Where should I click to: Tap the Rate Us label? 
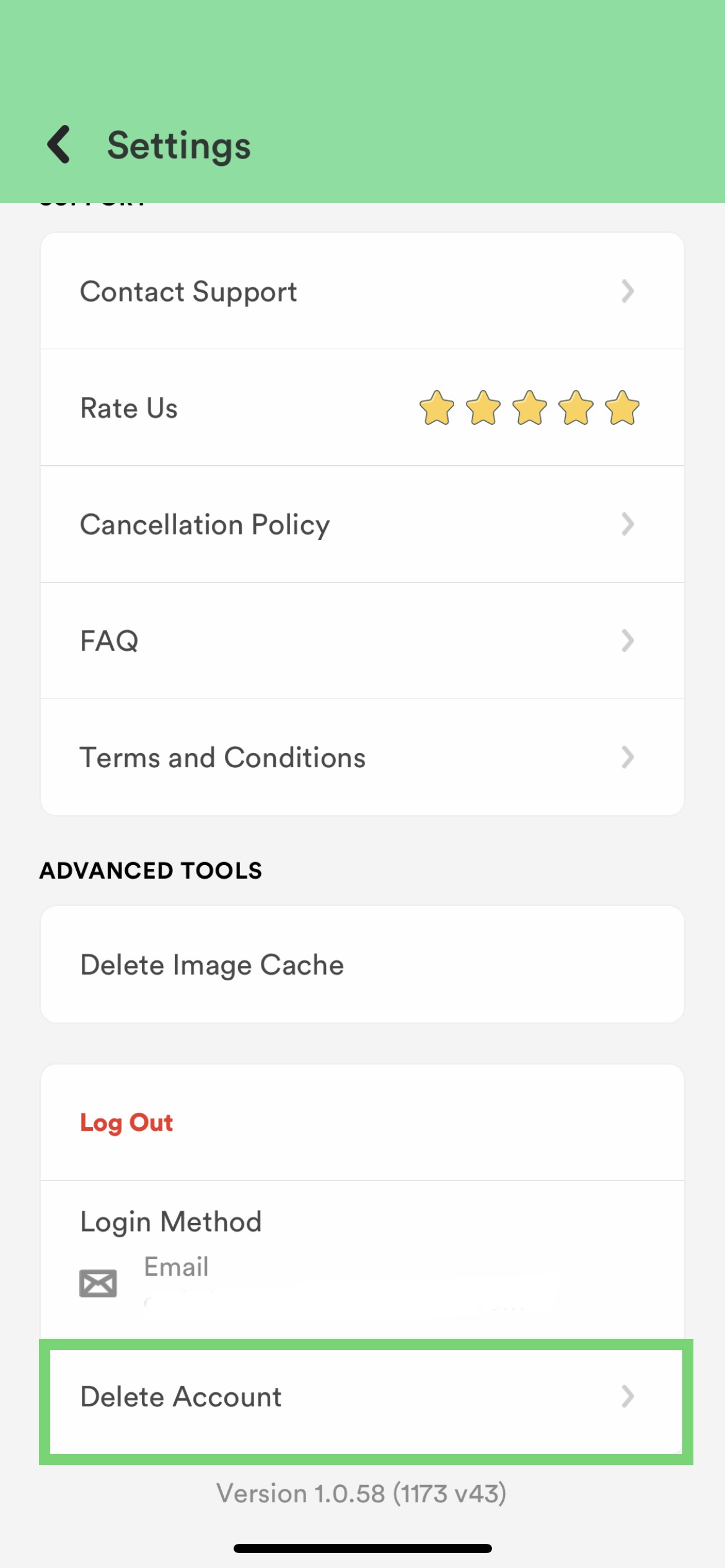[x=129, y=409]
